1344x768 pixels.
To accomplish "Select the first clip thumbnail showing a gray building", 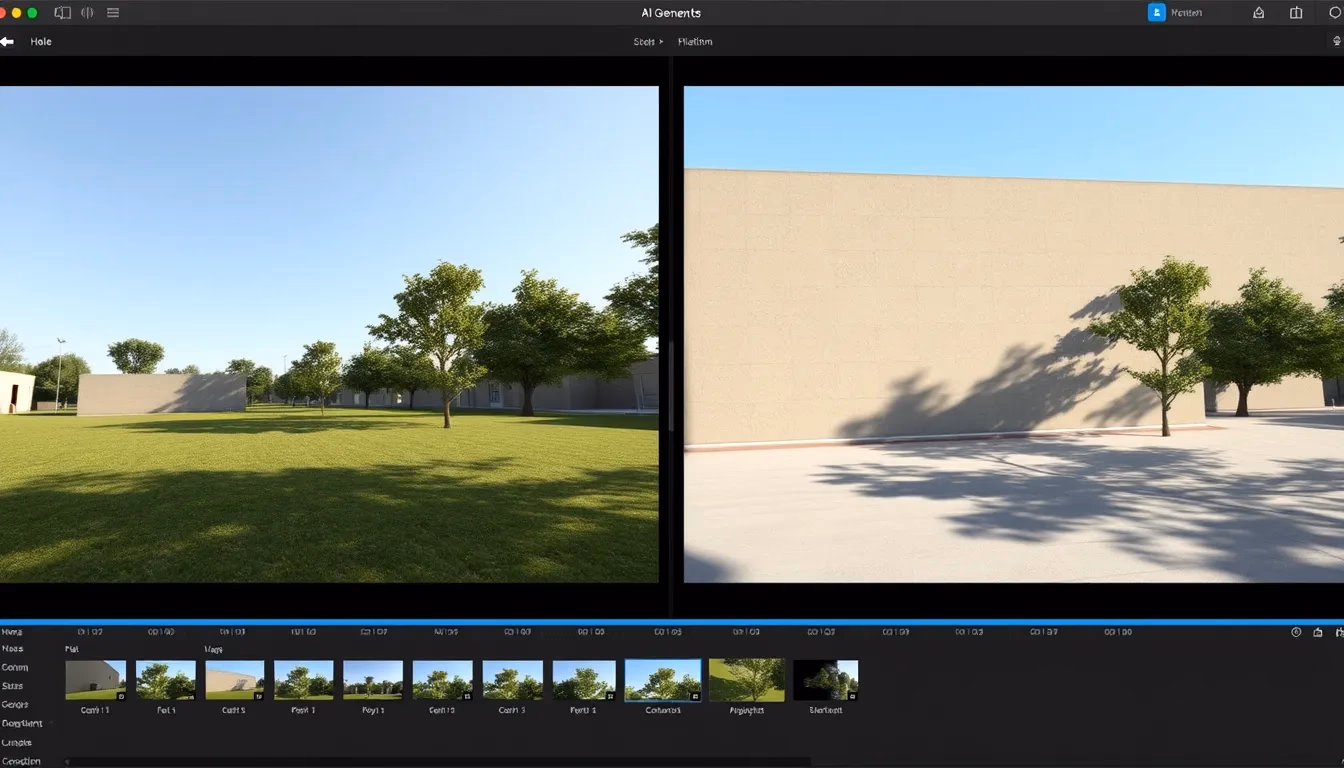I will tap(96, 680).
